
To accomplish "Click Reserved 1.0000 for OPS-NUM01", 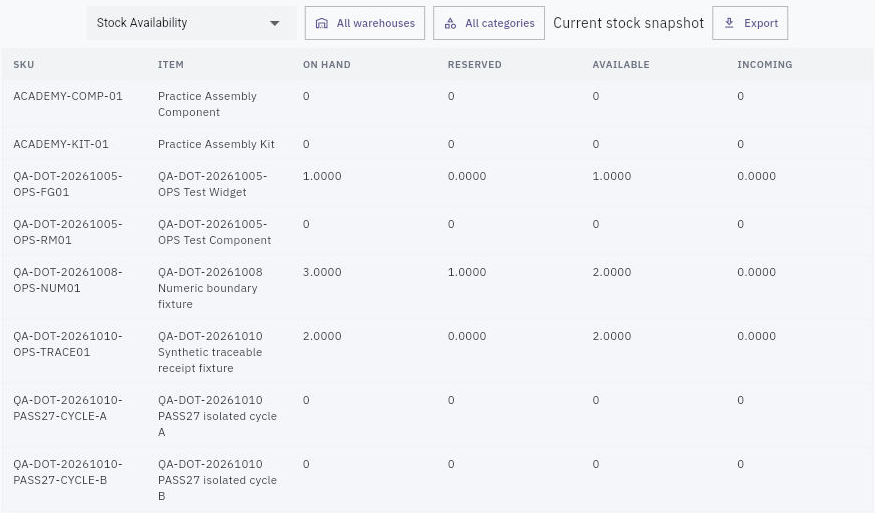I will [x=467, y=272].
